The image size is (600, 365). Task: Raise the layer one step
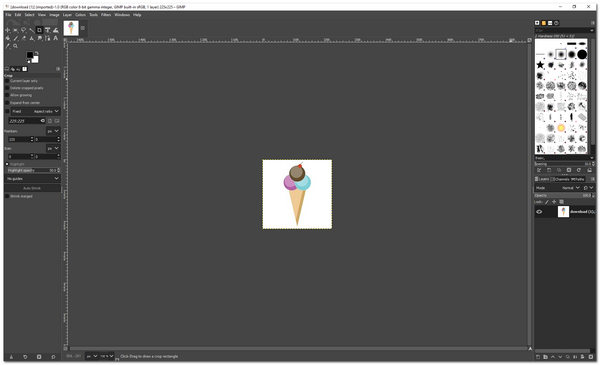point(553,357)
